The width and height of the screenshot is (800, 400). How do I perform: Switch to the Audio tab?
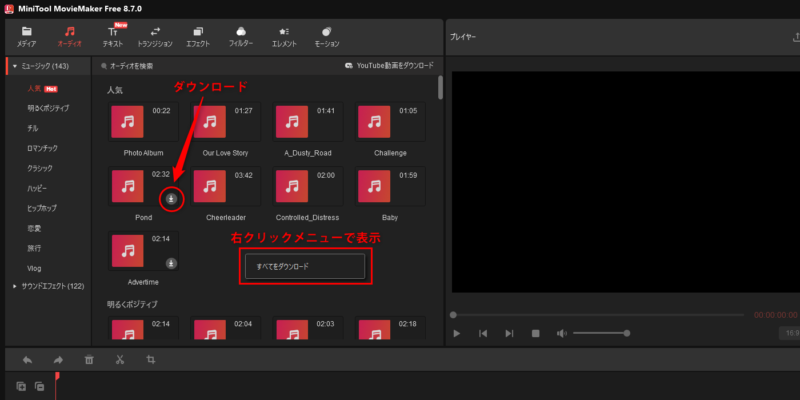(70, 37)
